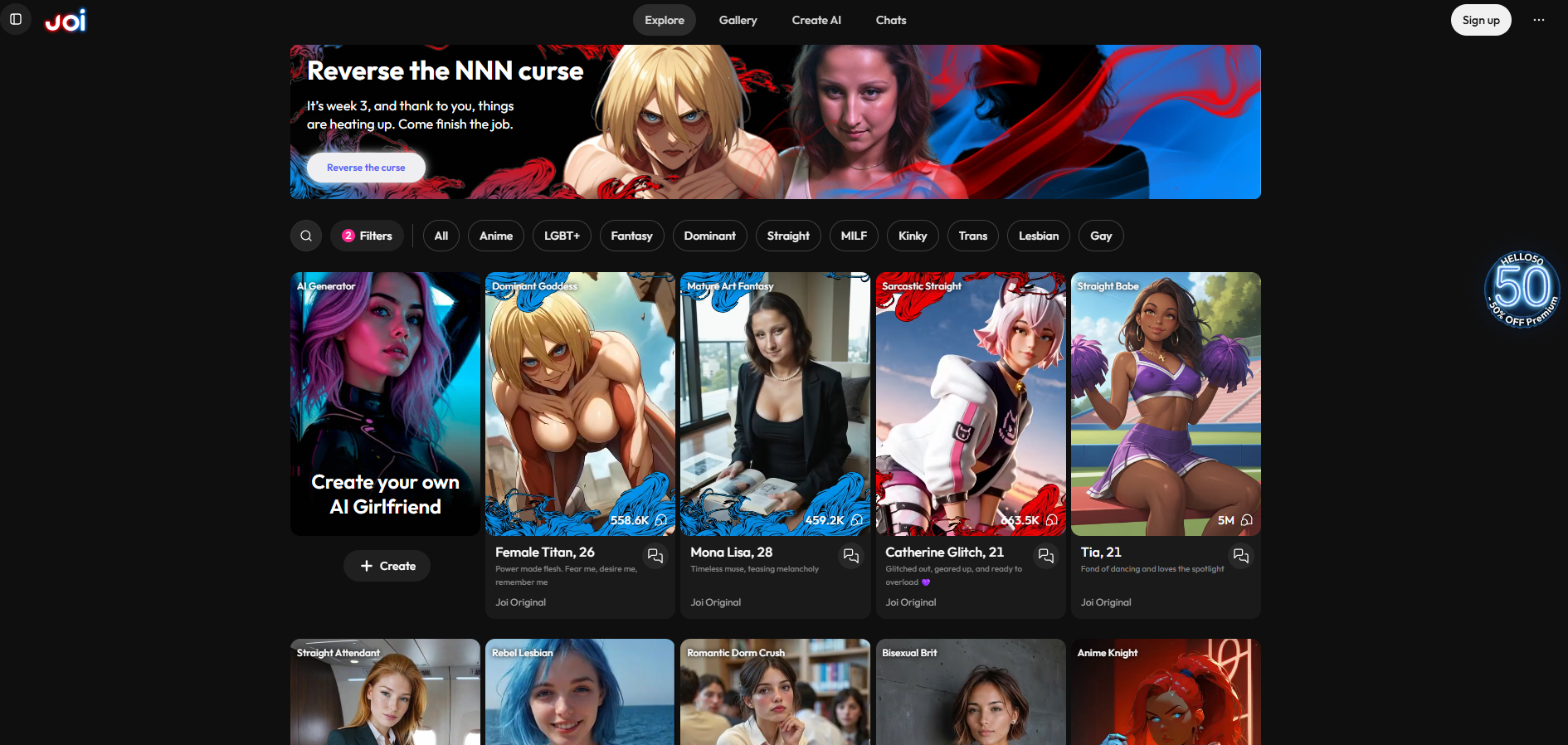Click the Sarcastic Straight tag label
This screenshot has width=1568, height=745.
(922, 286)
